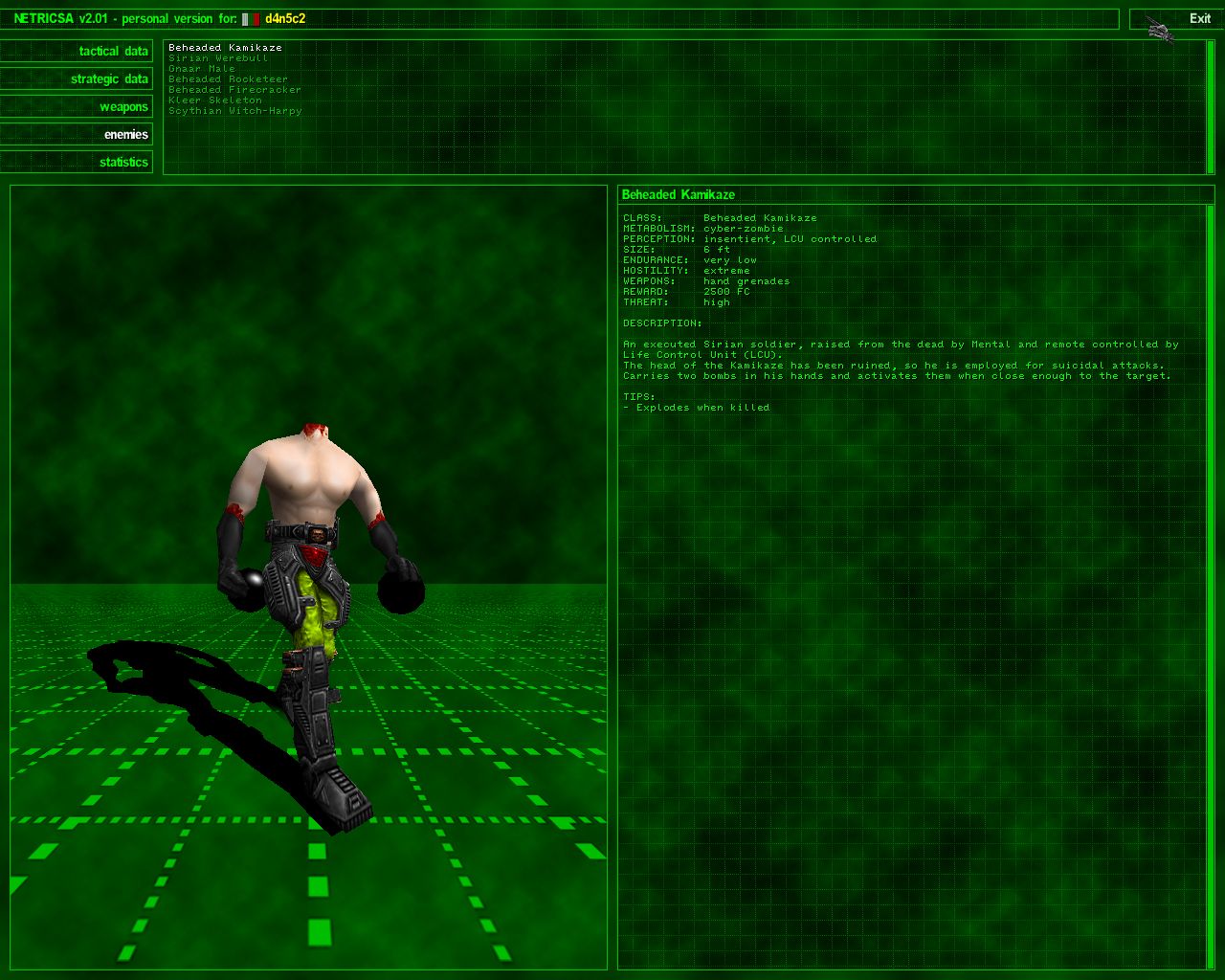Click the REWARD value 2500 FC
1225x980 pixels.
pos(727,292)
